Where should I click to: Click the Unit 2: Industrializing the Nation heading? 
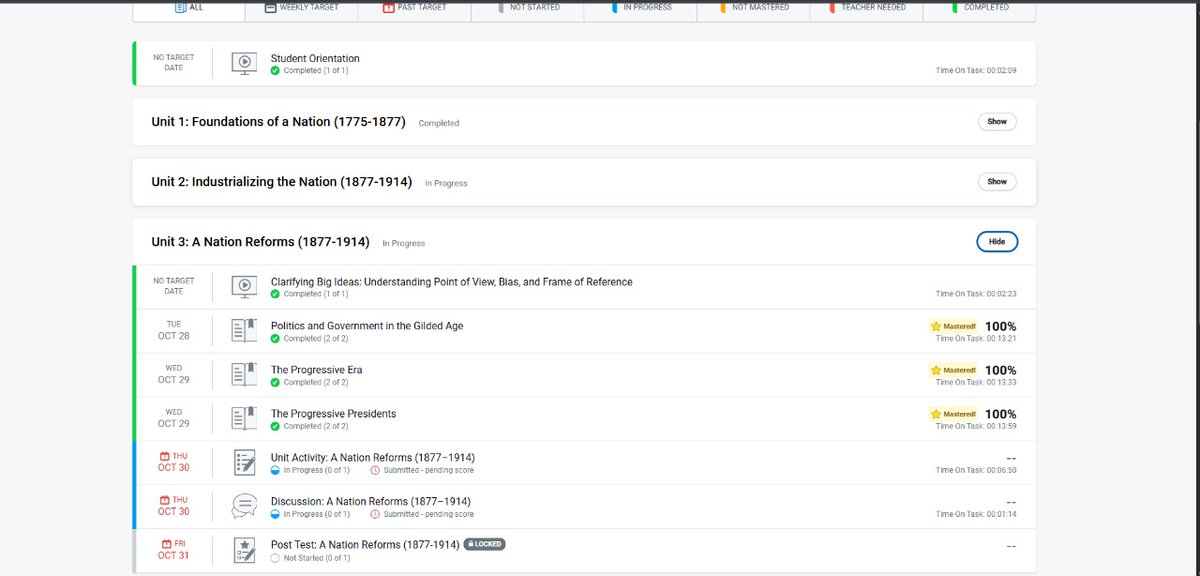tap(281, 182)
